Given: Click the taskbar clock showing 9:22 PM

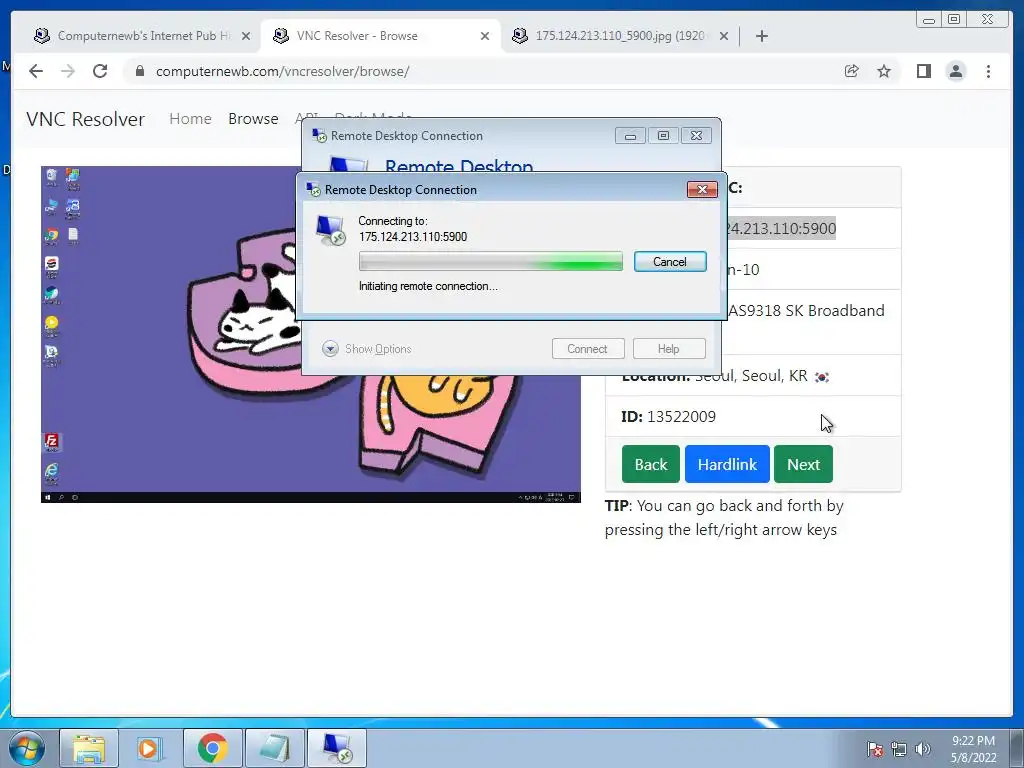Looking at the screenshot, I should [973, 749].
